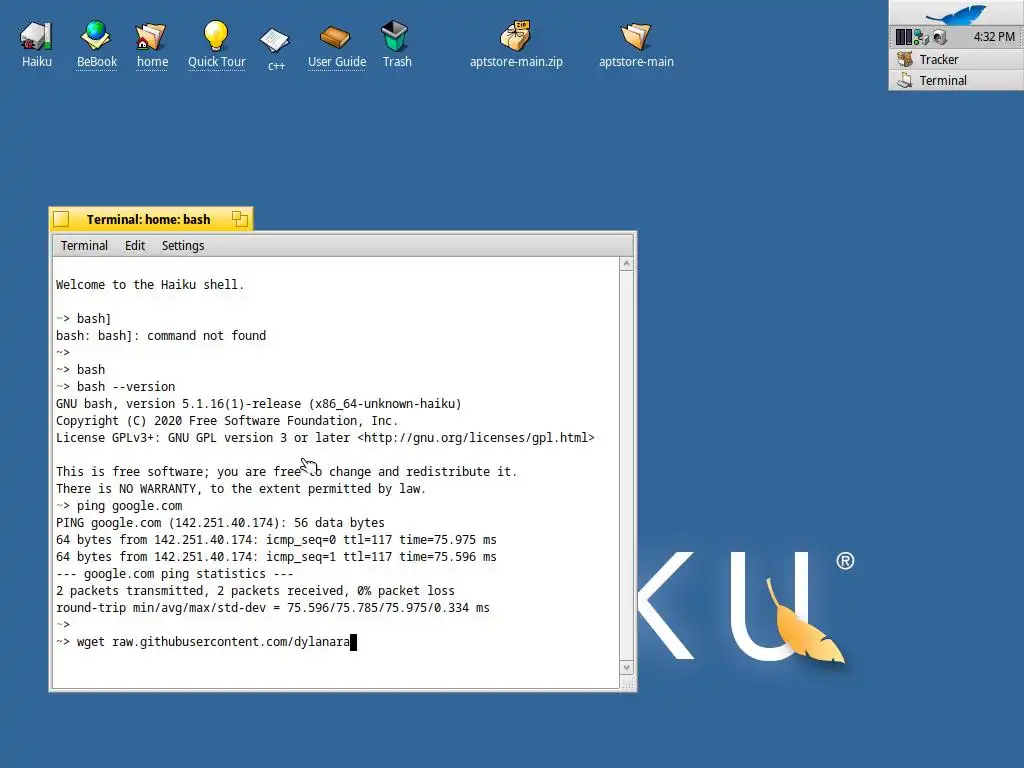Click the 'bash --version' command line

pos(116,387)
